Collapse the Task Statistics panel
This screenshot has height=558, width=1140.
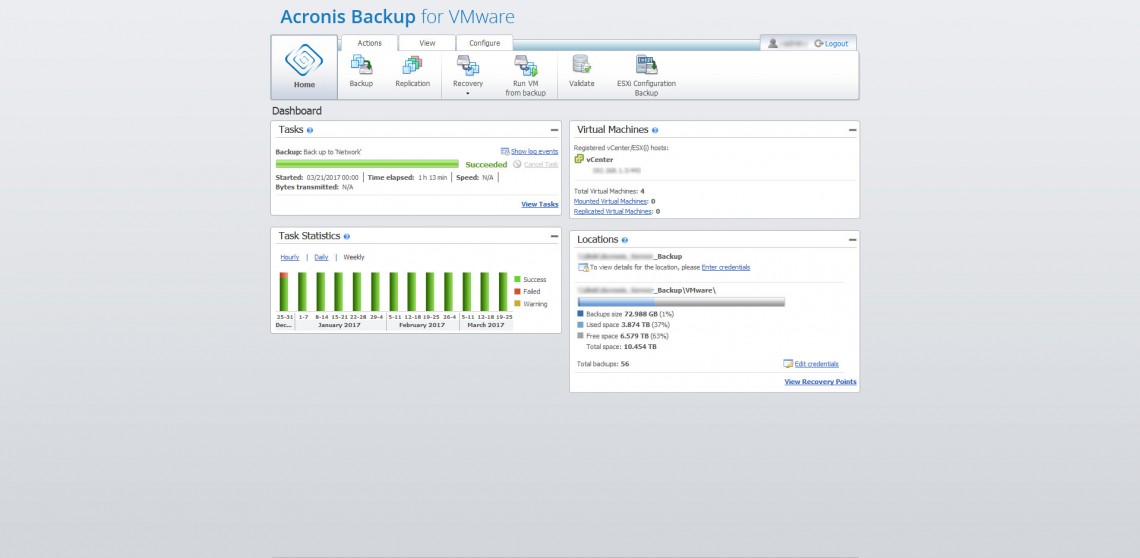click(x=554, y=236)
